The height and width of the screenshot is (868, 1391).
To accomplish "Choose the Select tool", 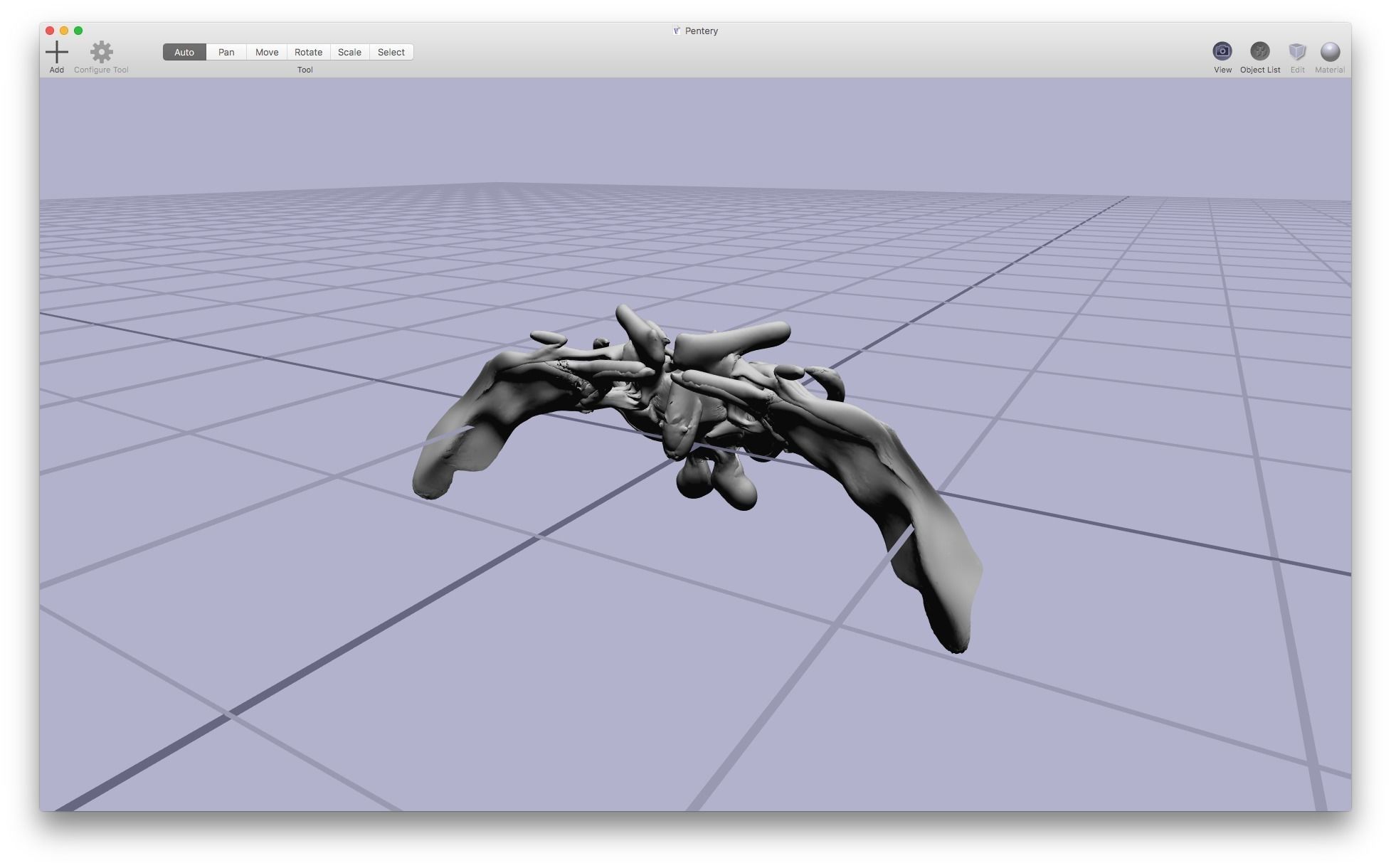I will [x=391, y=52].
